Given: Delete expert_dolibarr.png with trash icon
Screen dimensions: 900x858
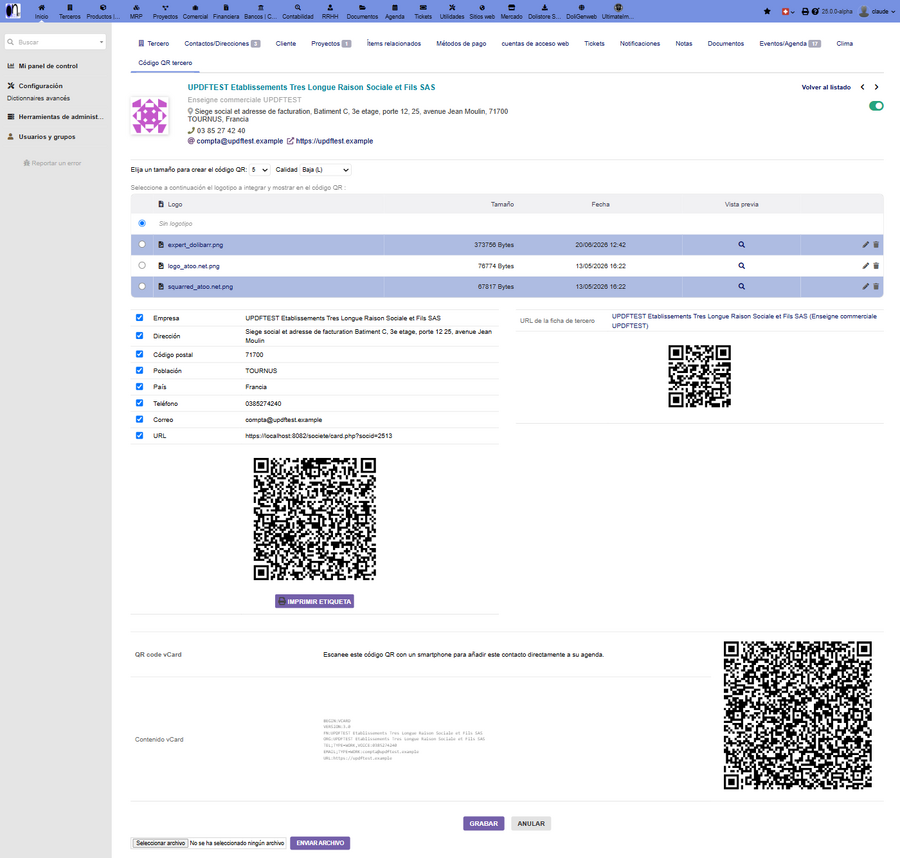Looking at the screenshot, I should tap(876, 244).
